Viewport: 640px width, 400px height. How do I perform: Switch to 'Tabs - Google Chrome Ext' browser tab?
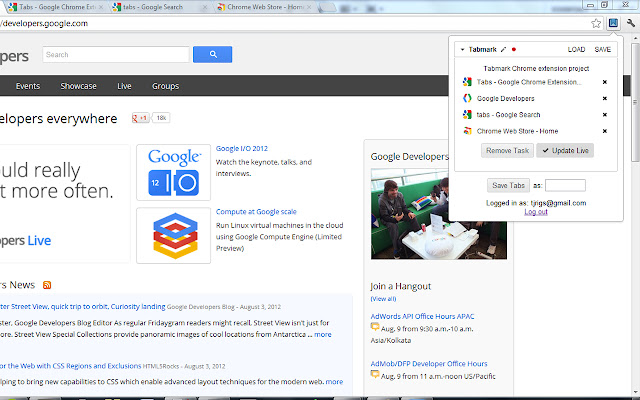point(56,7)
